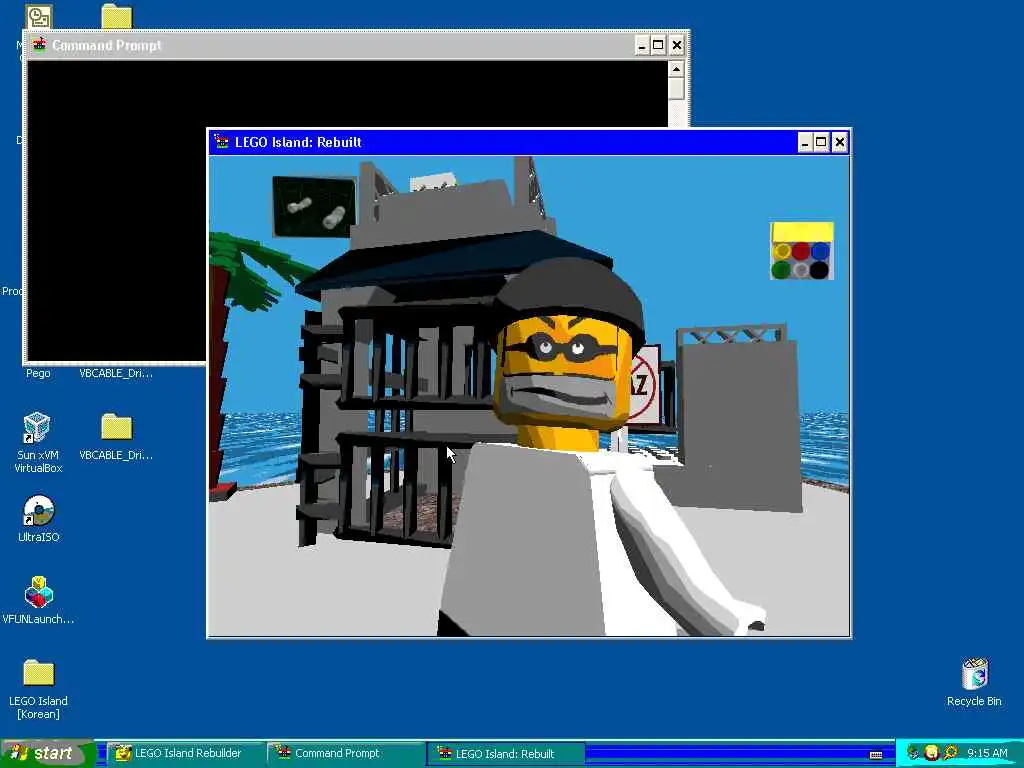Select the black color brick in game palette

[820, 270]
